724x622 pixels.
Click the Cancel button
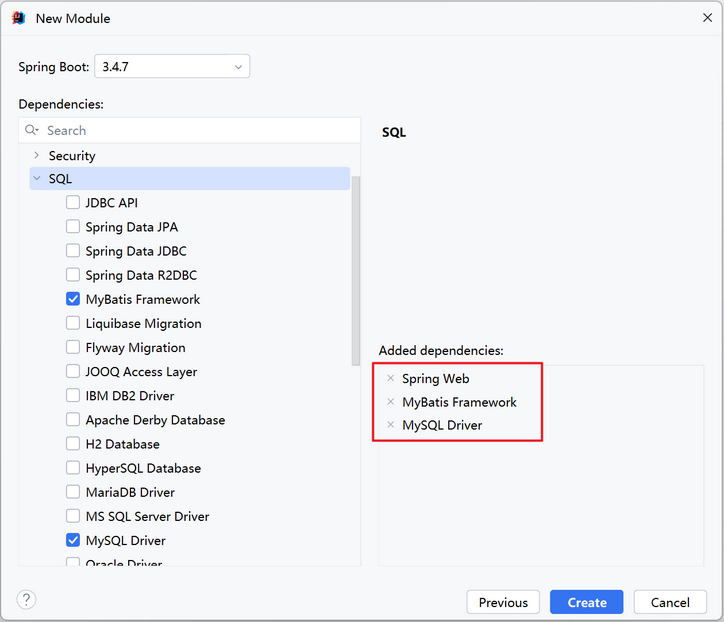[670, 602]
